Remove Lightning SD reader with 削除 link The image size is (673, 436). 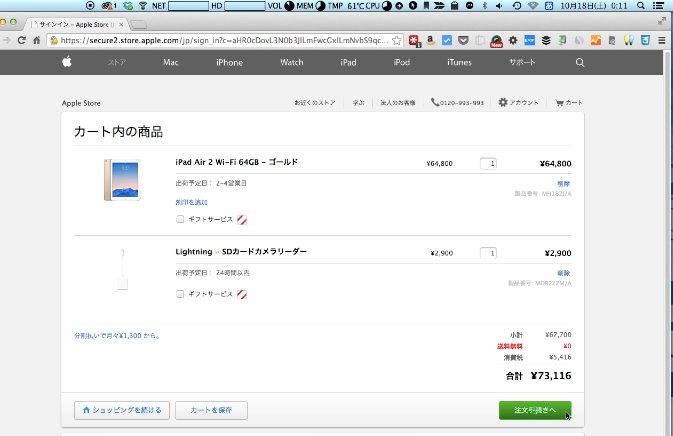[x=564, y=273]
